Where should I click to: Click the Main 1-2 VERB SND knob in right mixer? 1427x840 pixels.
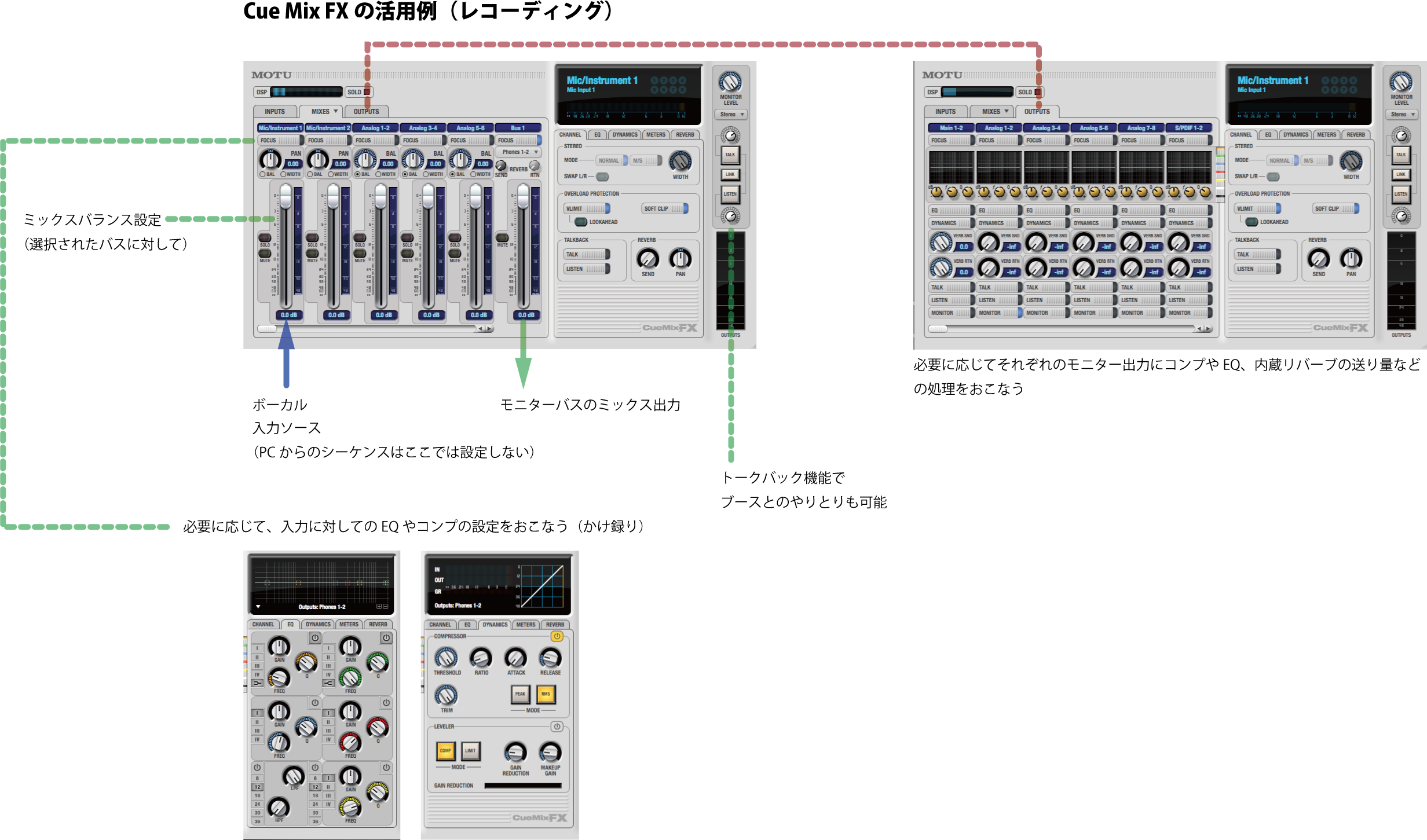point(941,242)
